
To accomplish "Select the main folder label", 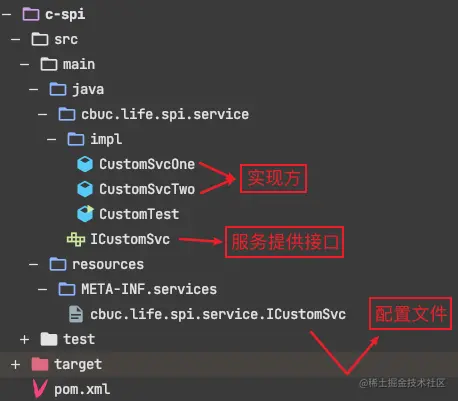I will coord(79,64).
